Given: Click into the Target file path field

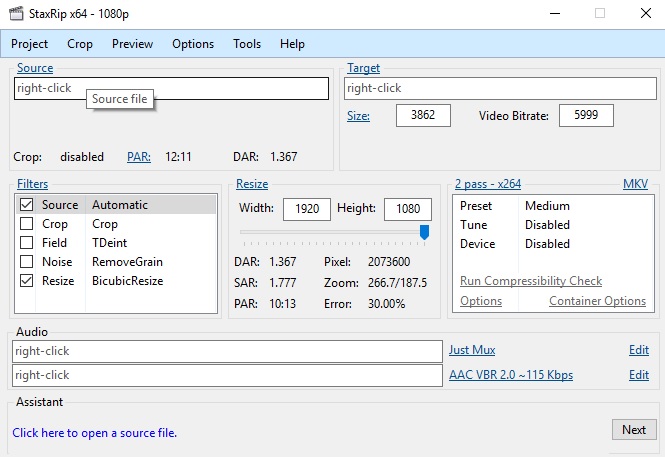Looking at the screenshot, I should pos(500,88).
